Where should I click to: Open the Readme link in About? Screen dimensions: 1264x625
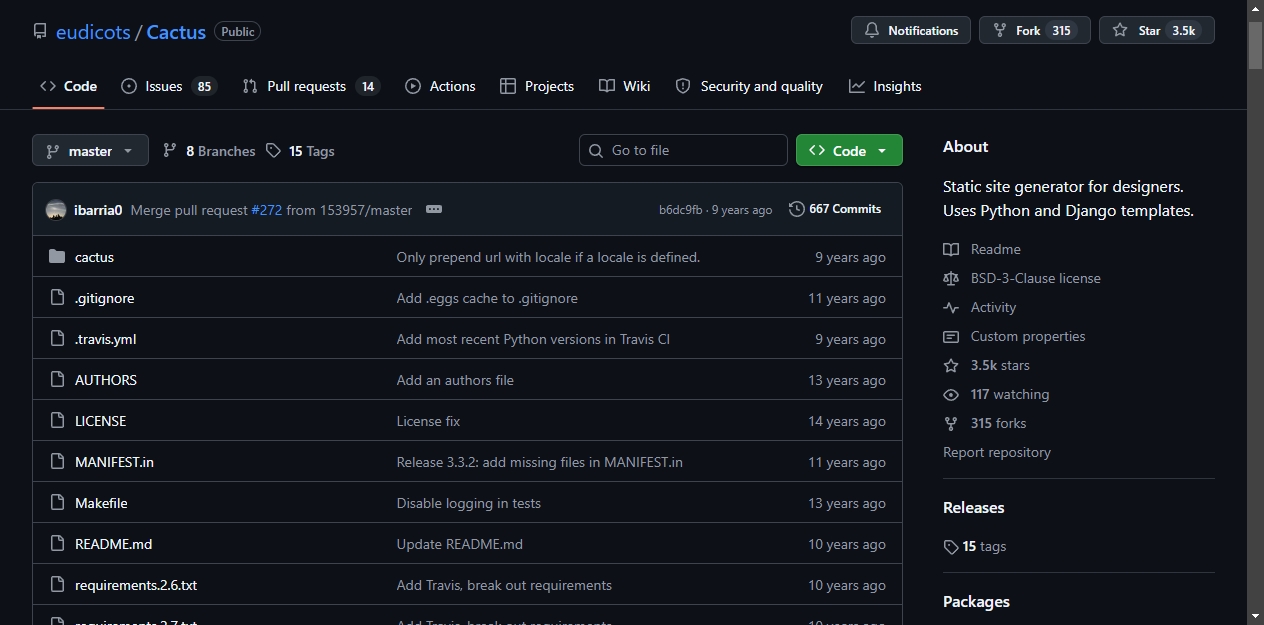coord(982,249)
